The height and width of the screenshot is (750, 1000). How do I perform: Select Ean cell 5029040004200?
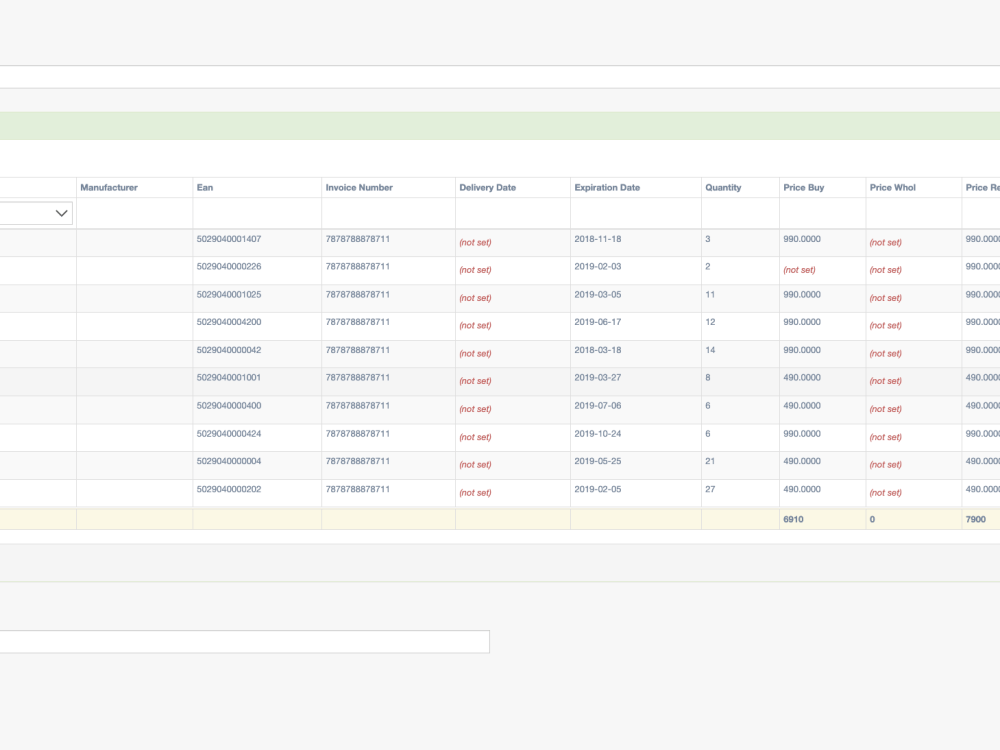(x=229, y=322)
